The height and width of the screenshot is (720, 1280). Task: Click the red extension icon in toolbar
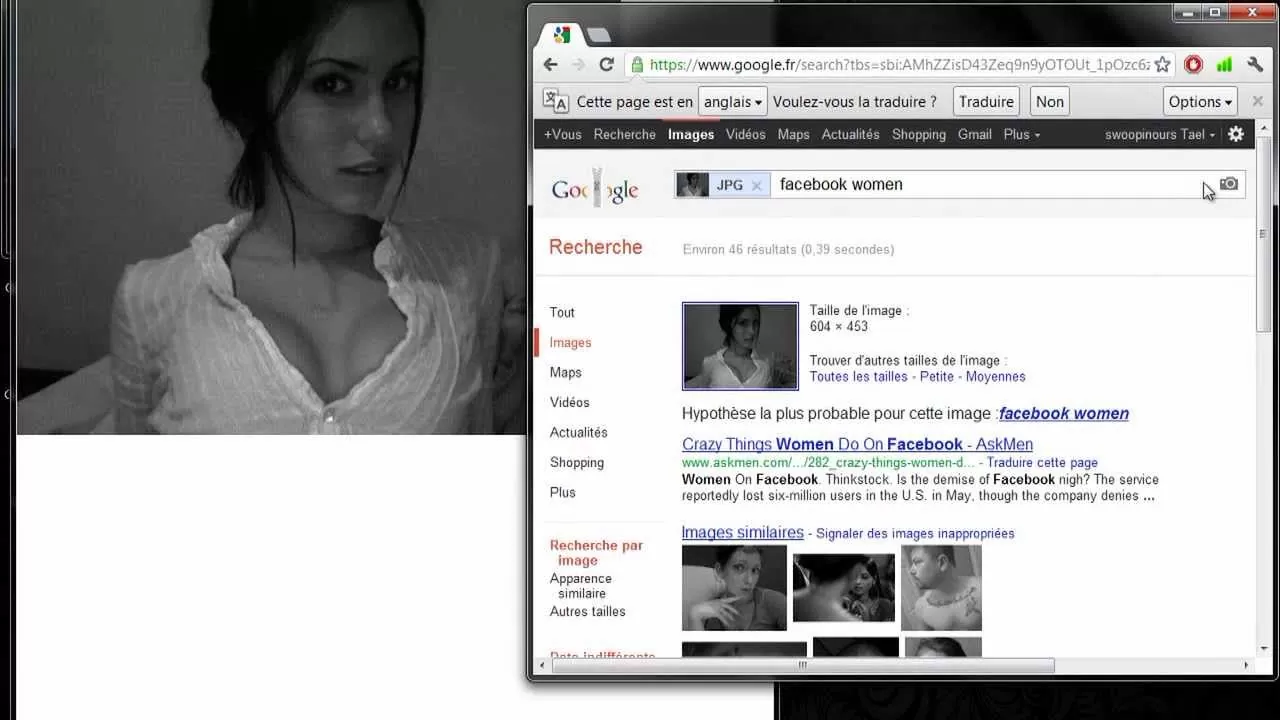1193,64
